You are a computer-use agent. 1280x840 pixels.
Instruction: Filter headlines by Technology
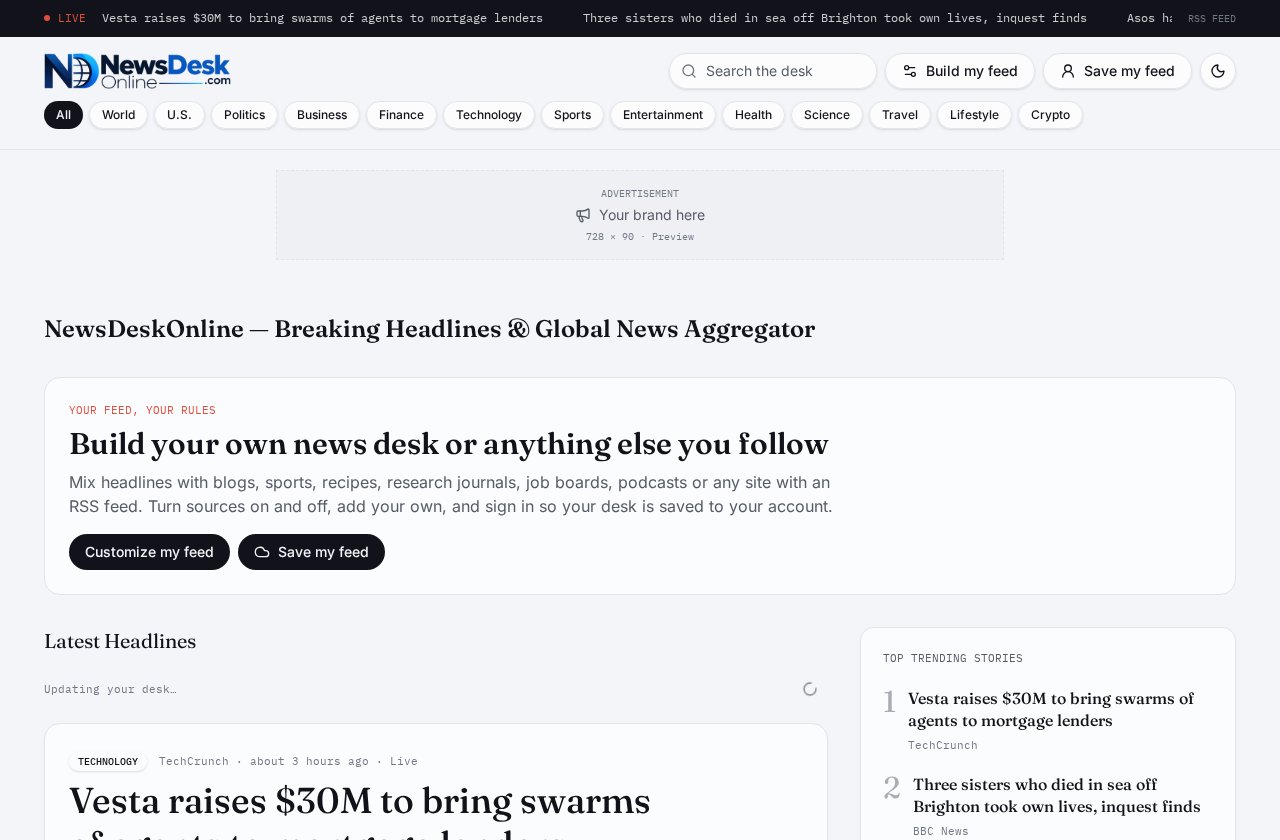pos(489,115)
